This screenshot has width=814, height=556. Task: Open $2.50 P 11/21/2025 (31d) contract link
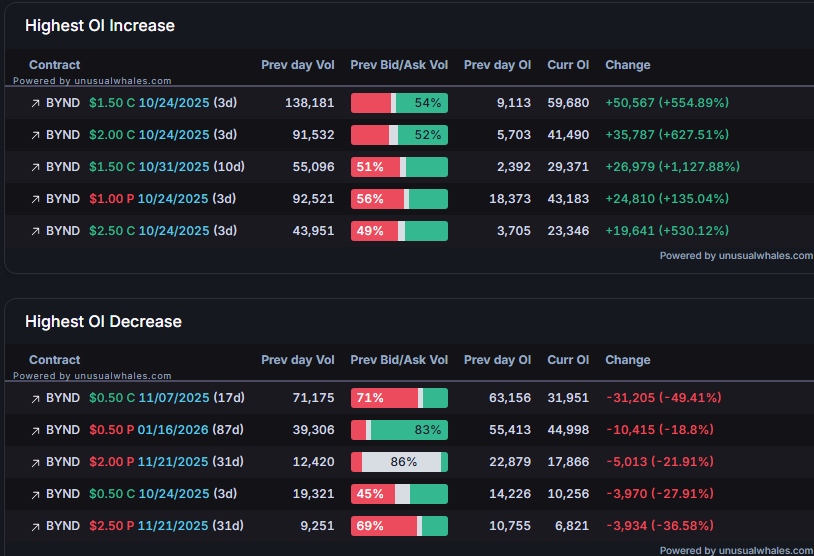166,526
